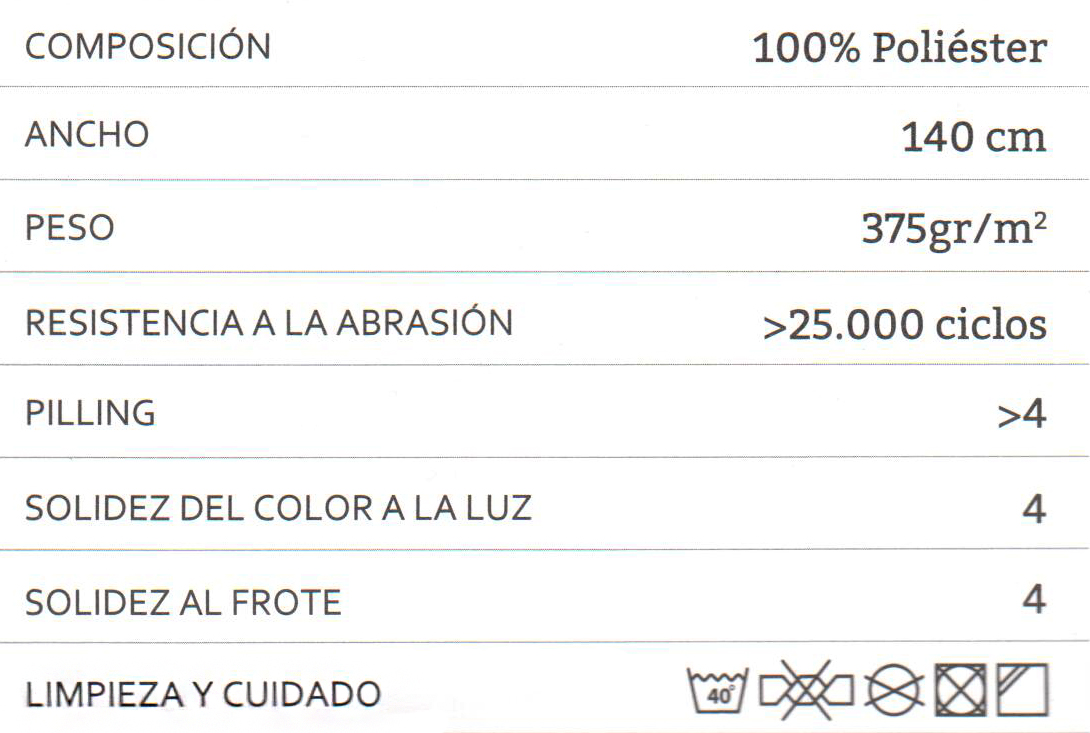The image size is (1090, 733).
Task: Select the 100% Poliéster value
Action: coord(899,48)
